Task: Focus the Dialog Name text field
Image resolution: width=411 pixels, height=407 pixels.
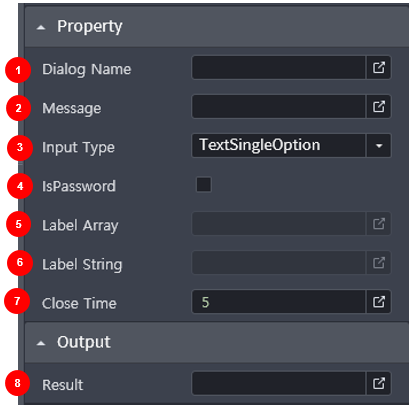Action: tap(279, 68)
